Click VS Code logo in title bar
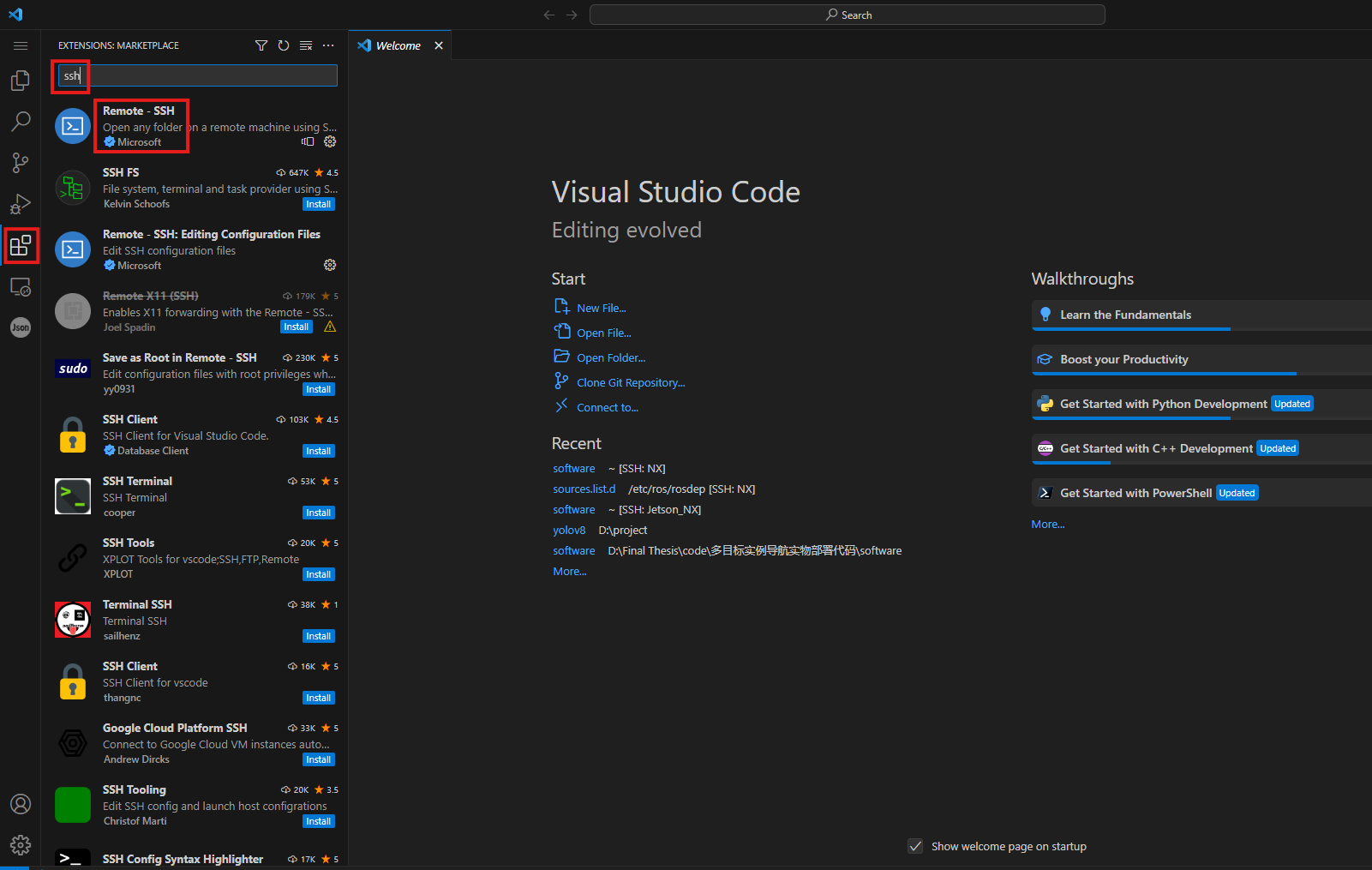This screenshot has height=870, width=1372. tap(15, 15)
